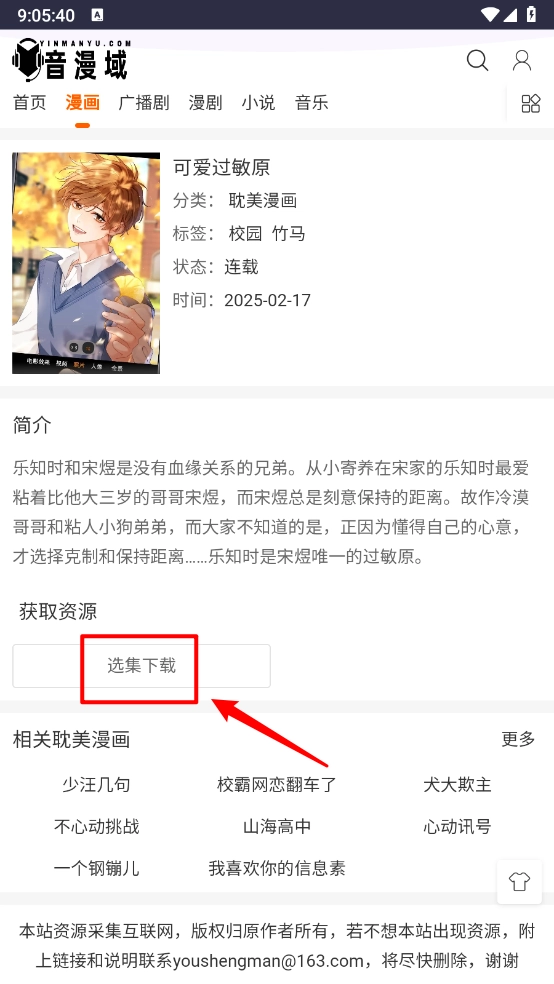Switch to the 首页 tab

[x=29, y=102]
